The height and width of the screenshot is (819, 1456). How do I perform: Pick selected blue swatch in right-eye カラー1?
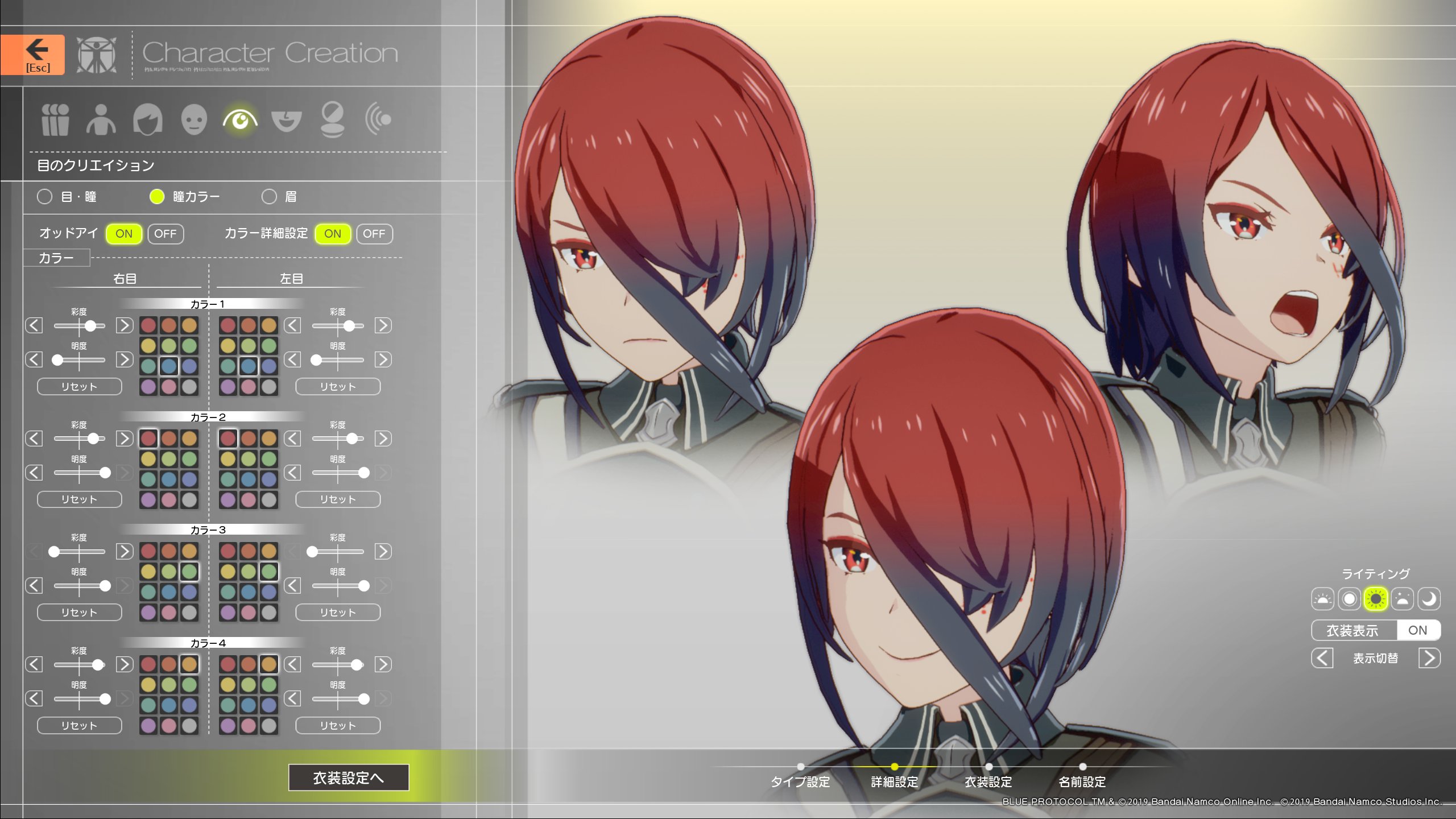click(x=169, y=366)
